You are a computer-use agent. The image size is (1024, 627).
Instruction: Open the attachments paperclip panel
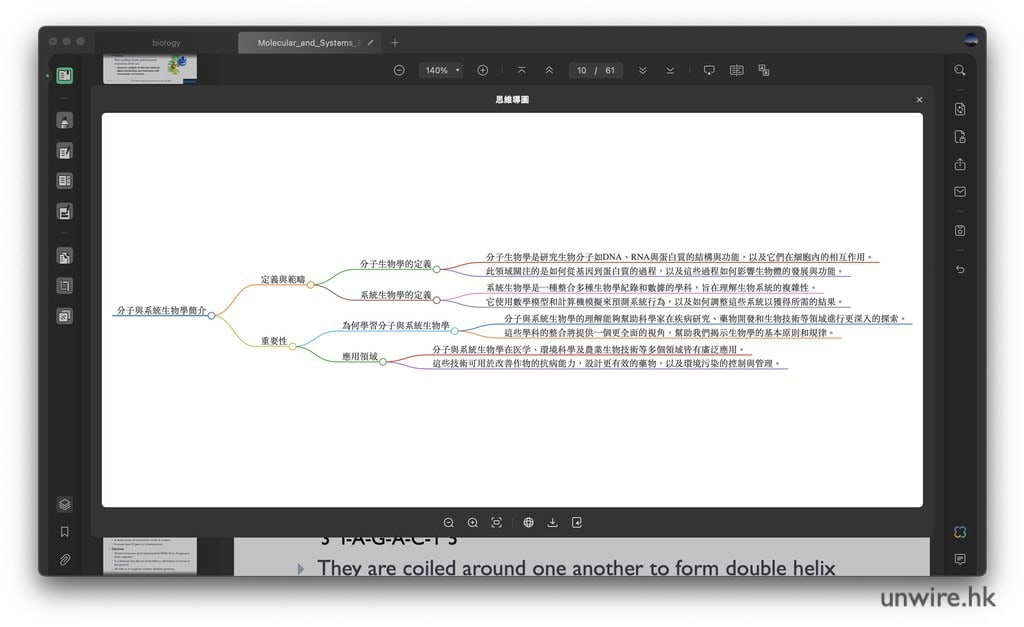(64, 560)
